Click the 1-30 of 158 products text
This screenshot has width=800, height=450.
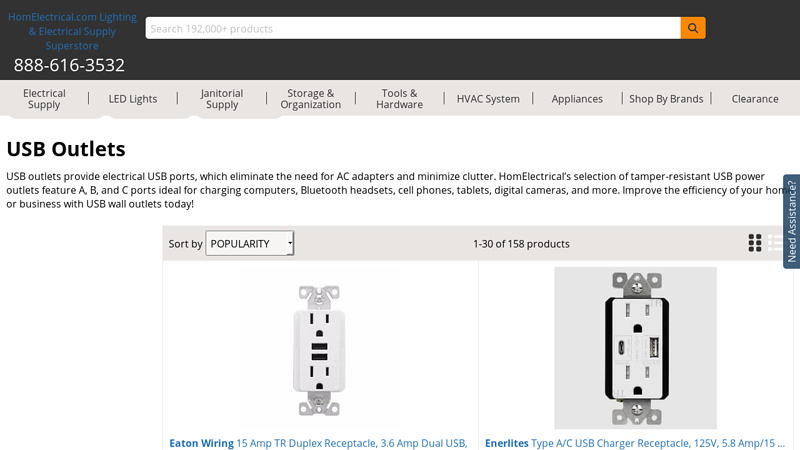[x=521, y=244]
